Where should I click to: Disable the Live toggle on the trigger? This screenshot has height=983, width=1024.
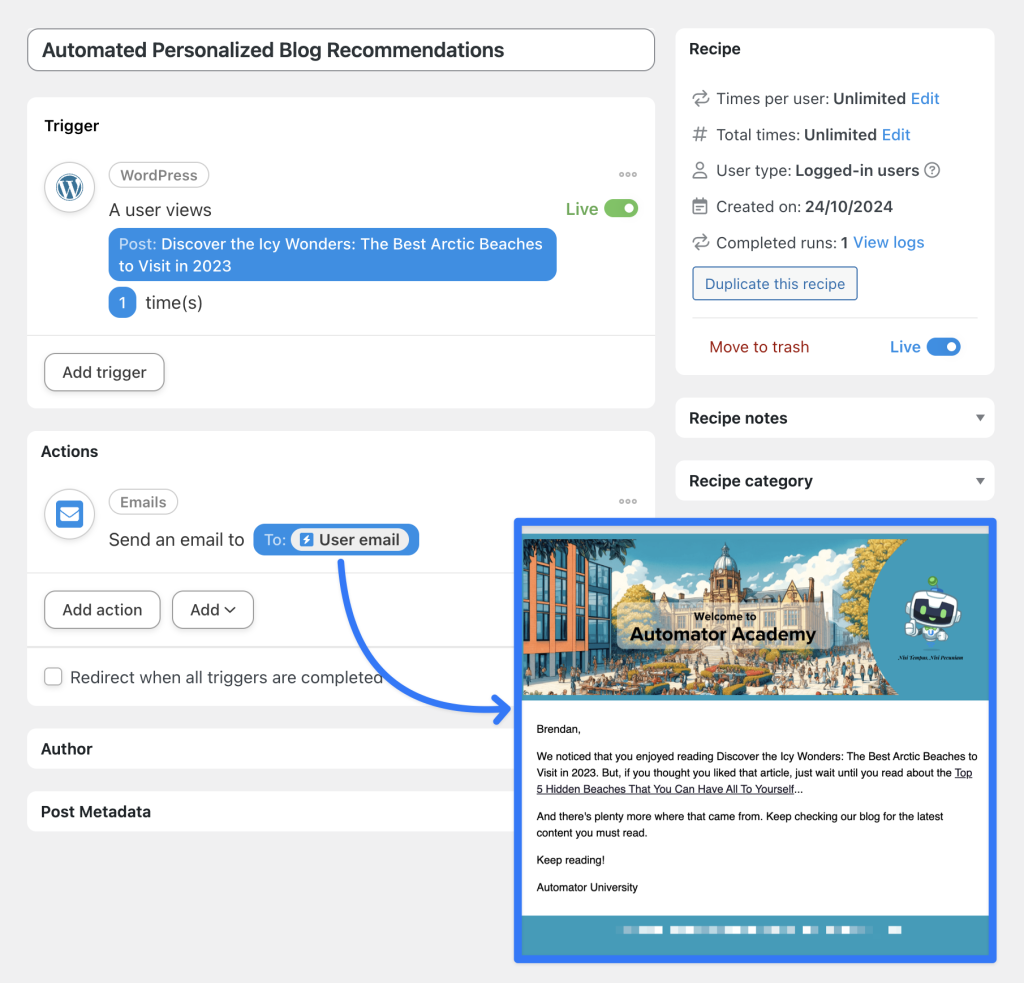623,208
